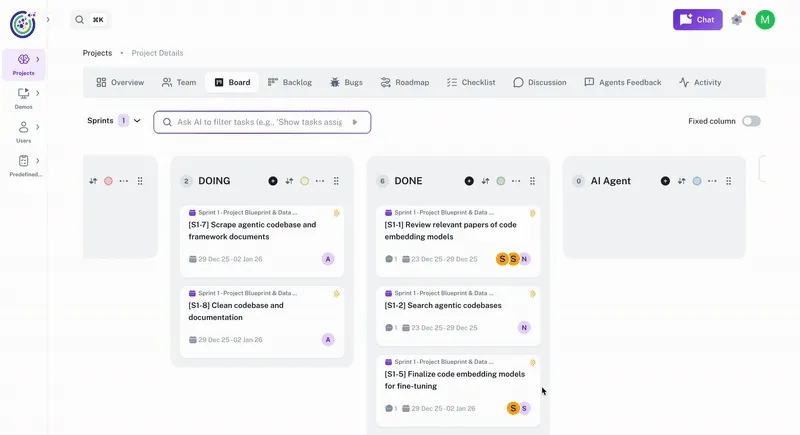
Task: Toggle the Fixed column switch
Action: pyautogui.click(x=750, y=121)
